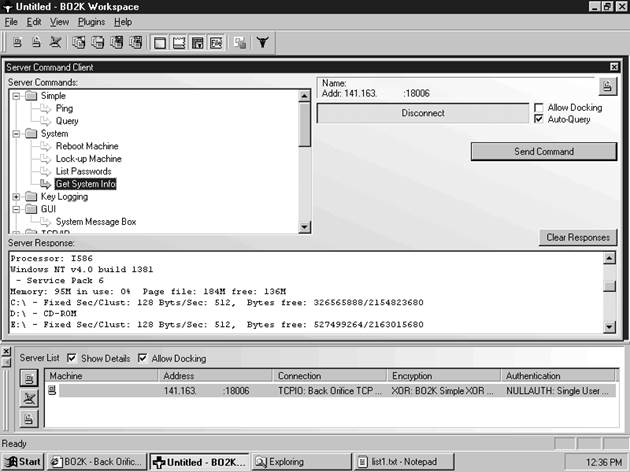The width and height of the screenshot is (630, 472).
Task: Uncheck Show Details in Server List
Action: 71,358
